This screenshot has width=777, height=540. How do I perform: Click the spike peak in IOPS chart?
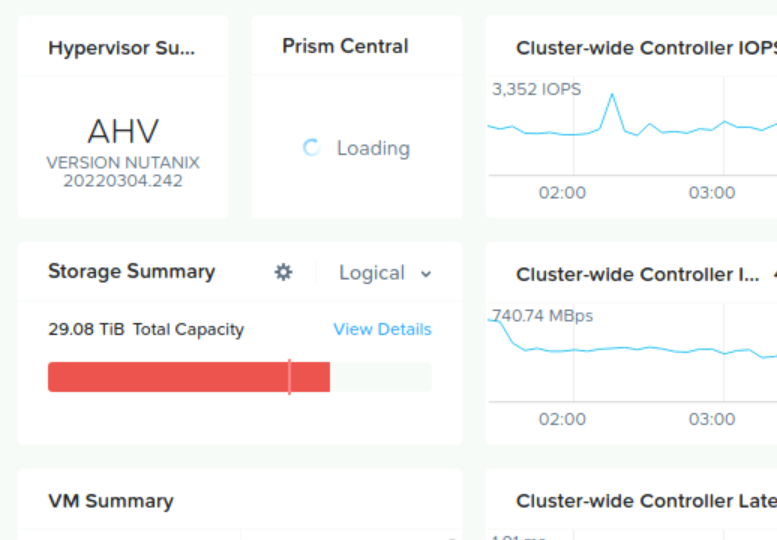click(x=612, y=95)
